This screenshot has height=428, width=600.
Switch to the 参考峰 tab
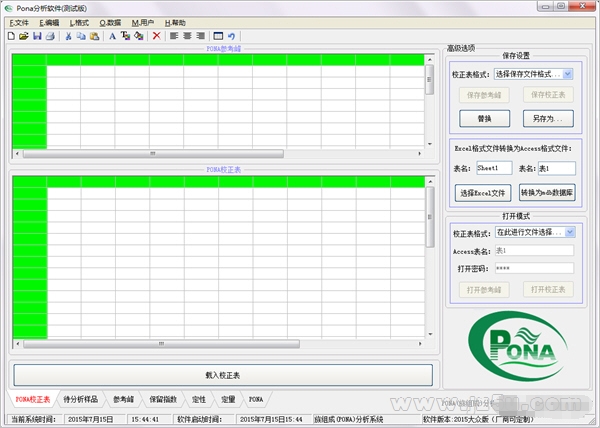[123, 400]
